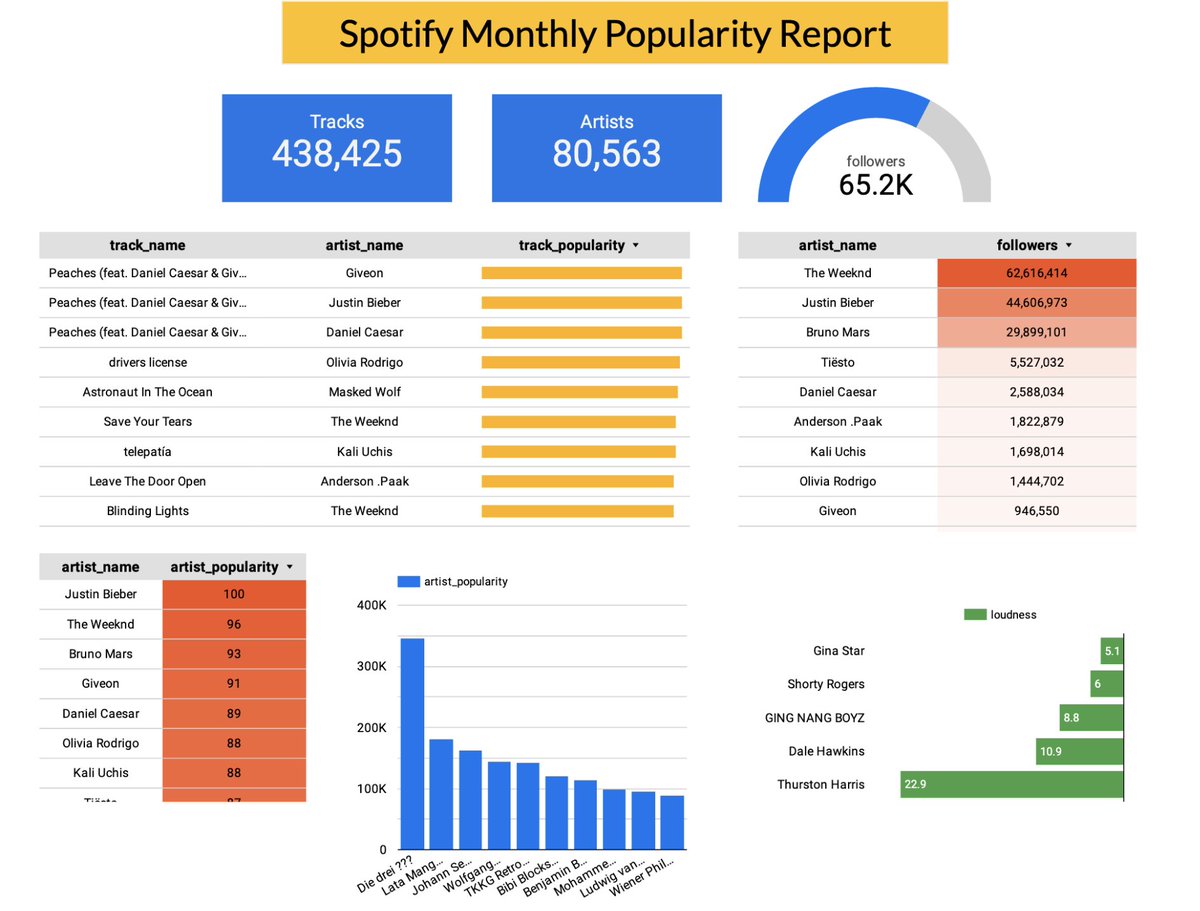Click Olivia Rodrigo in followers table
Image resolution: width=1200 pixels, height=911 pixels.
[838, 481]
